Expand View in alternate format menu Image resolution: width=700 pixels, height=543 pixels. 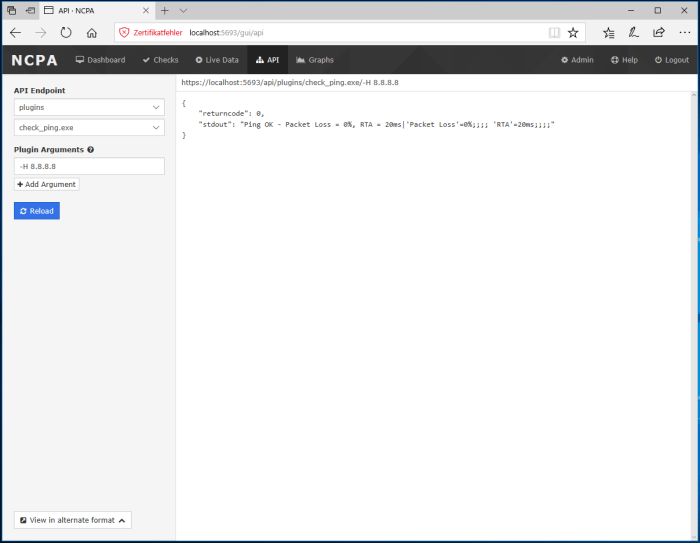73,520
